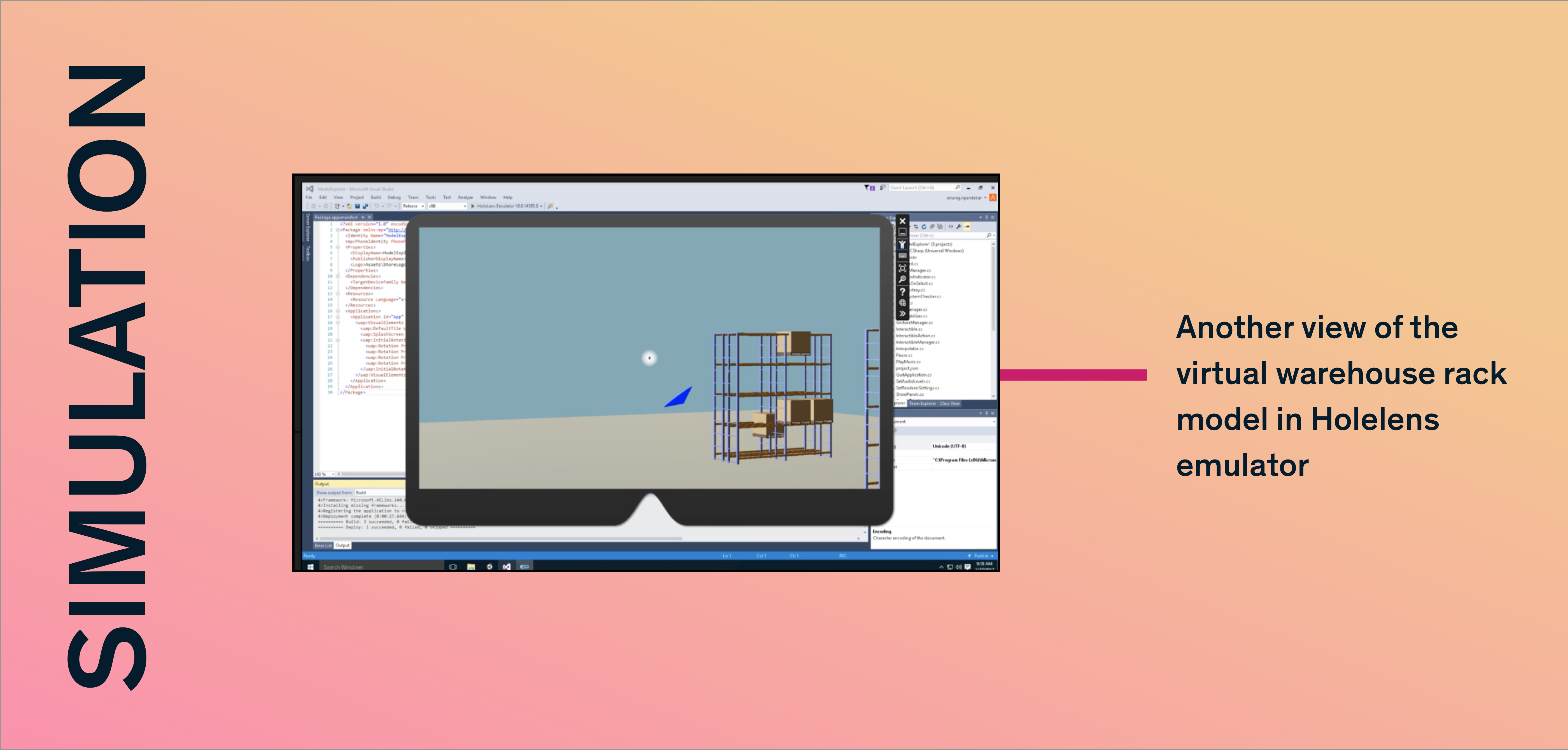
Task: Click the Save icon in toolbar
Action: click(357, 206)
